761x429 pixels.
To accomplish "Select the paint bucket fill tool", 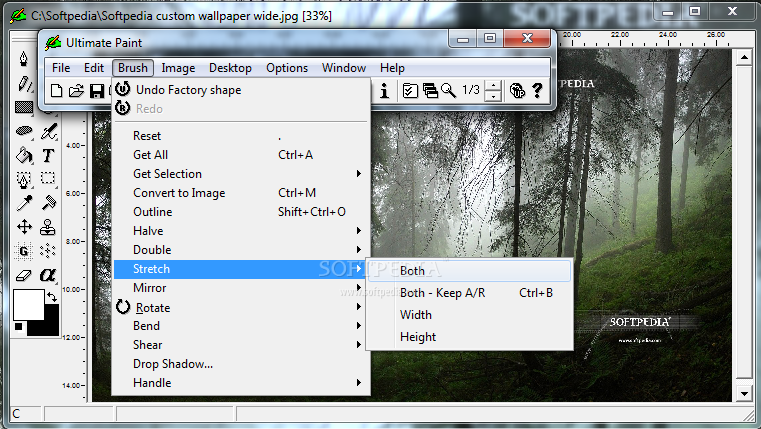I will coord(24,155).
